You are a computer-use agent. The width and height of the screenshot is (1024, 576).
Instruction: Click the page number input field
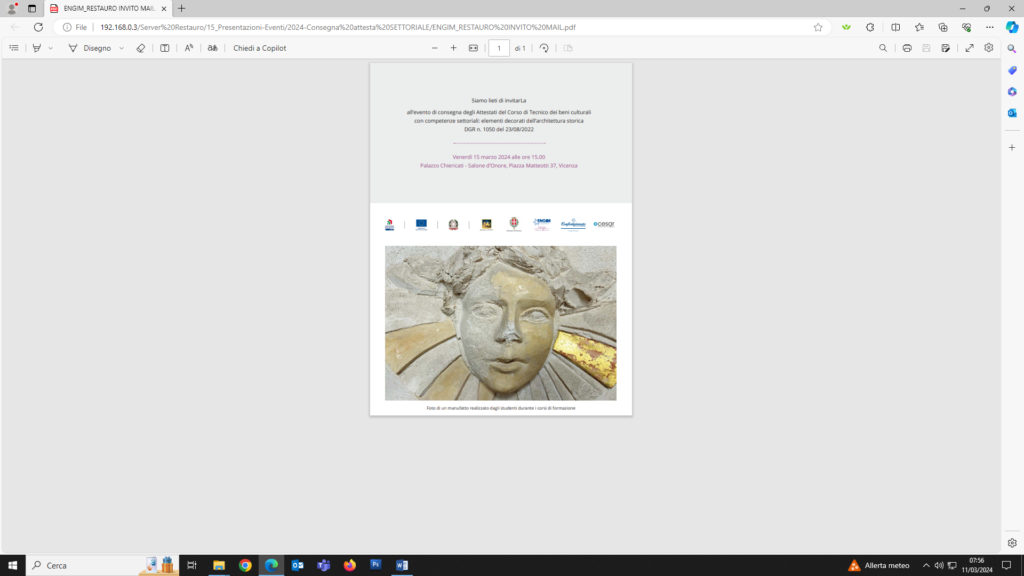pyautogui.click(x=498, y=48)
